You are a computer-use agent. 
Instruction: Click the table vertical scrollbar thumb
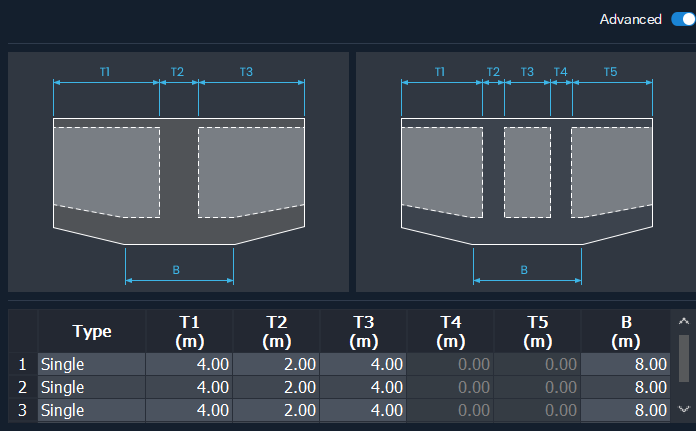684,358
